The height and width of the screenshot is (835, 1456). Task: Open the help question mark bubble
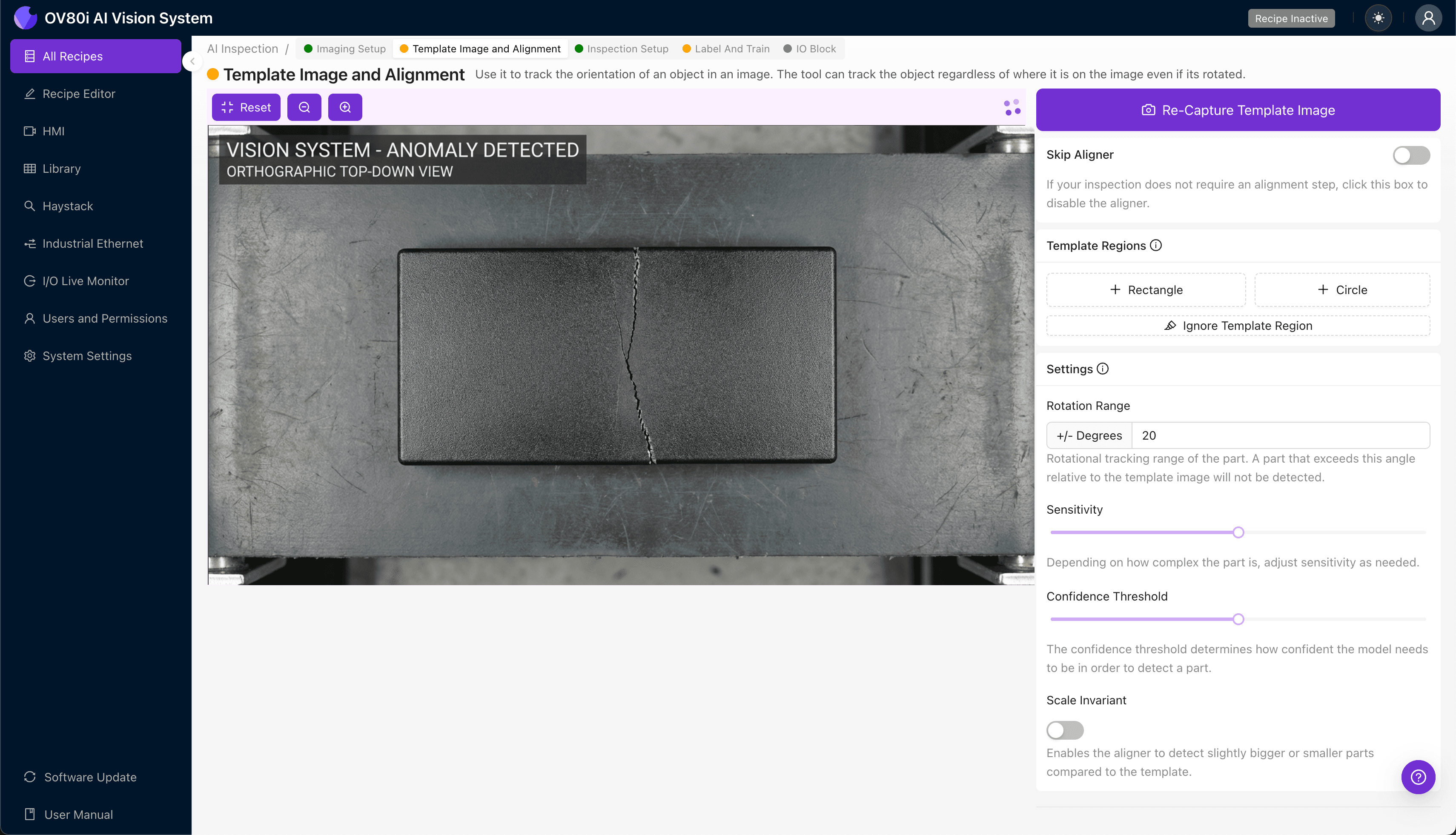click(1418, 777)
